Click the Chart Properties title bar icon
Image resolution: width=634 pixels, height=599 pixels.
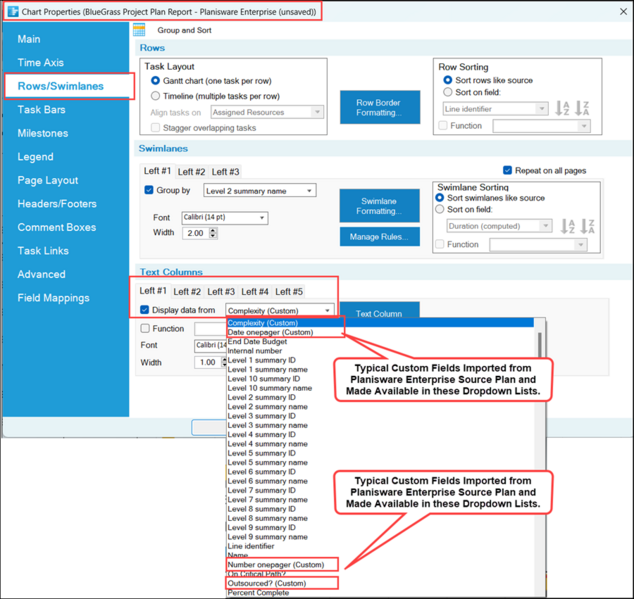[13, 11]
